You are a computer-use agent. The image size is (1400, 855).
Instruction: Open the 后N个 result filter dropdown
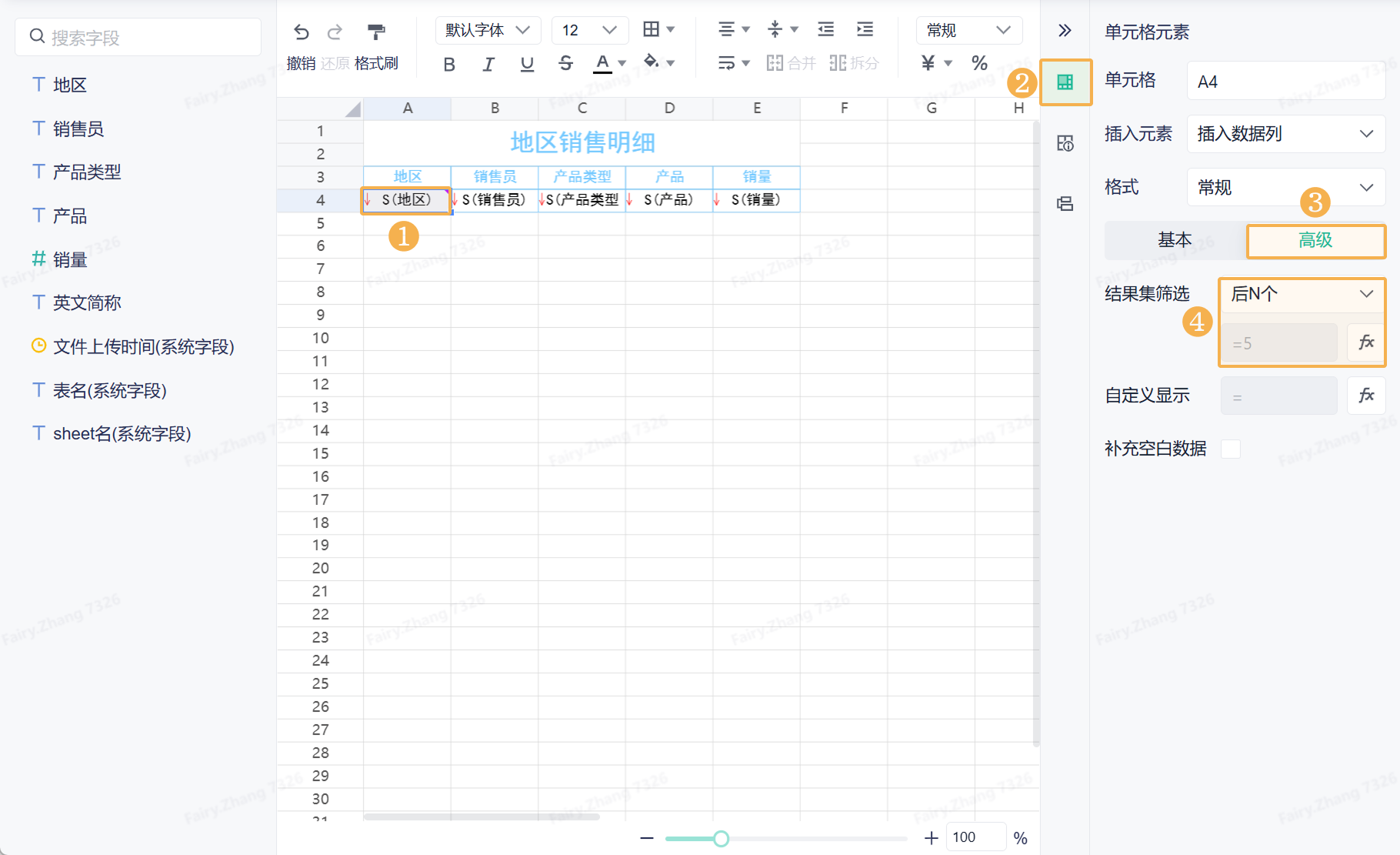tap(1302, 294)
